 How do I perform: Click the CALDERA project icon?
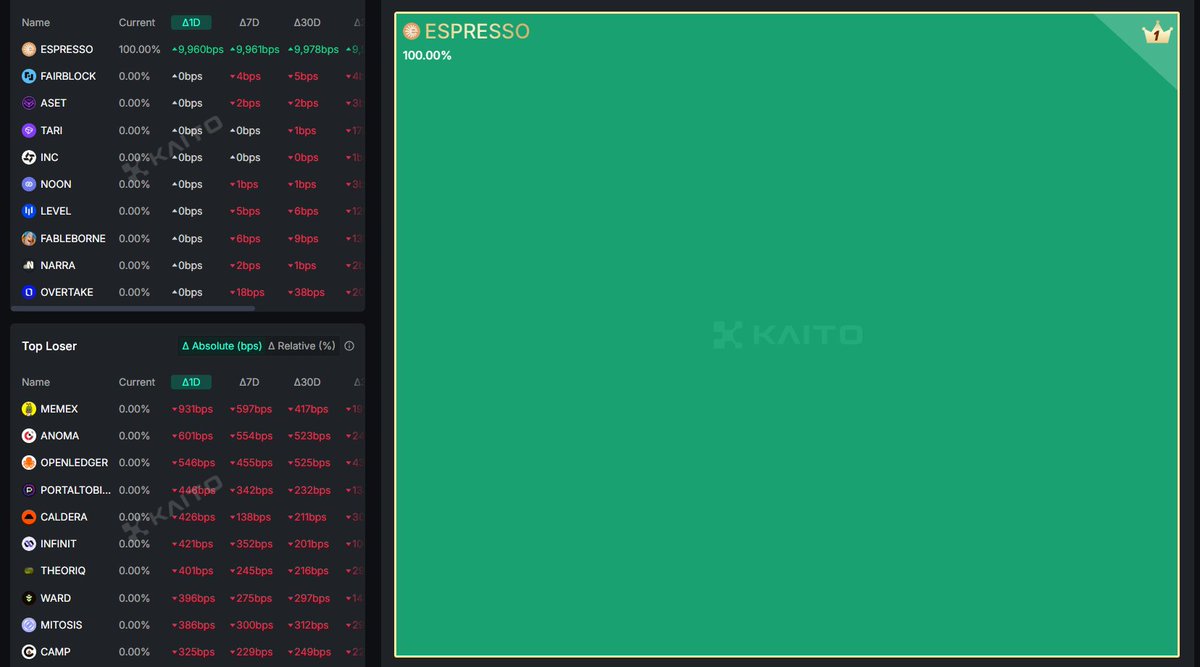[x=29, y=517]
